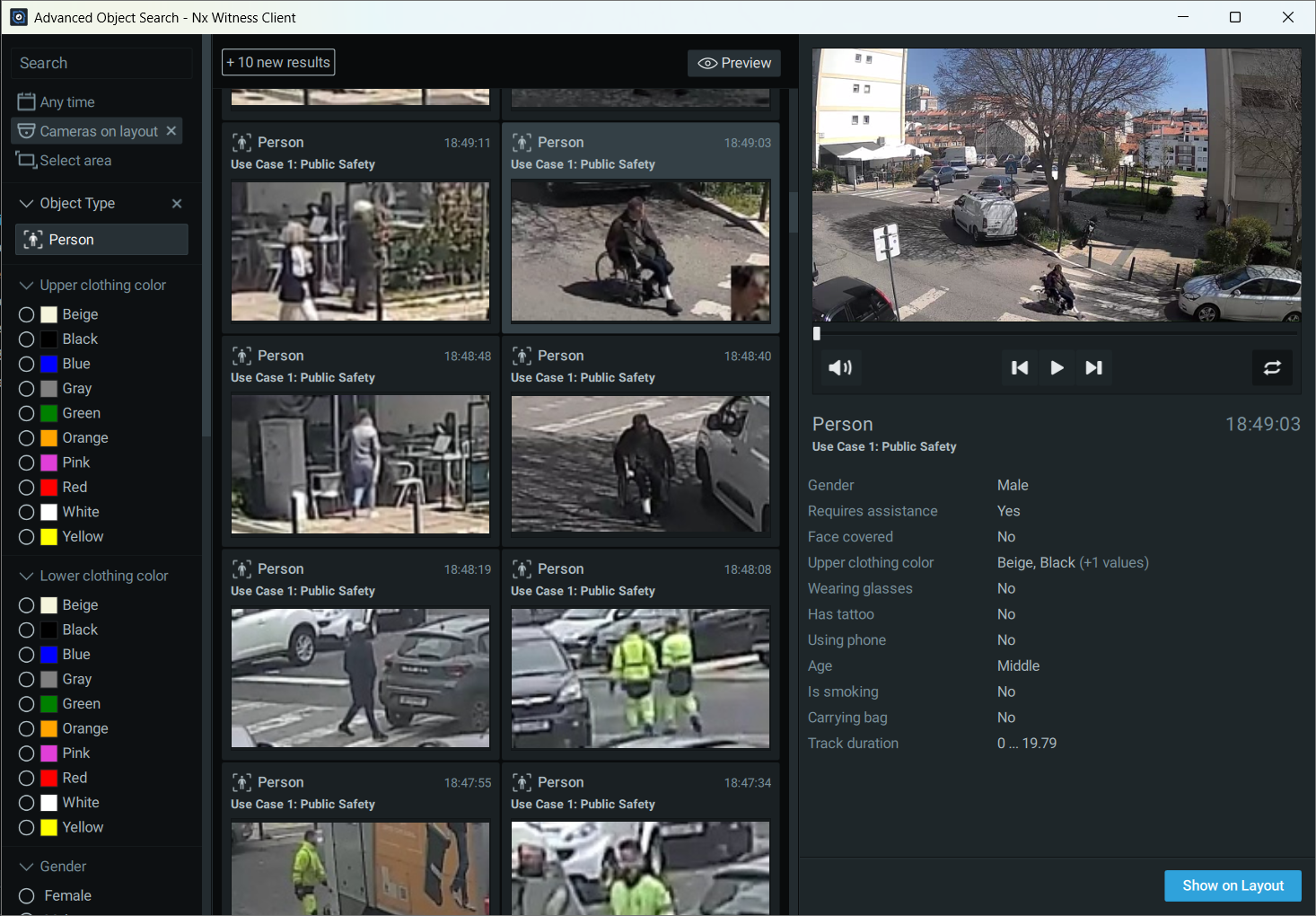Collapse the Gender filter section
This screenshot has height=916, width=1316.
26,867
